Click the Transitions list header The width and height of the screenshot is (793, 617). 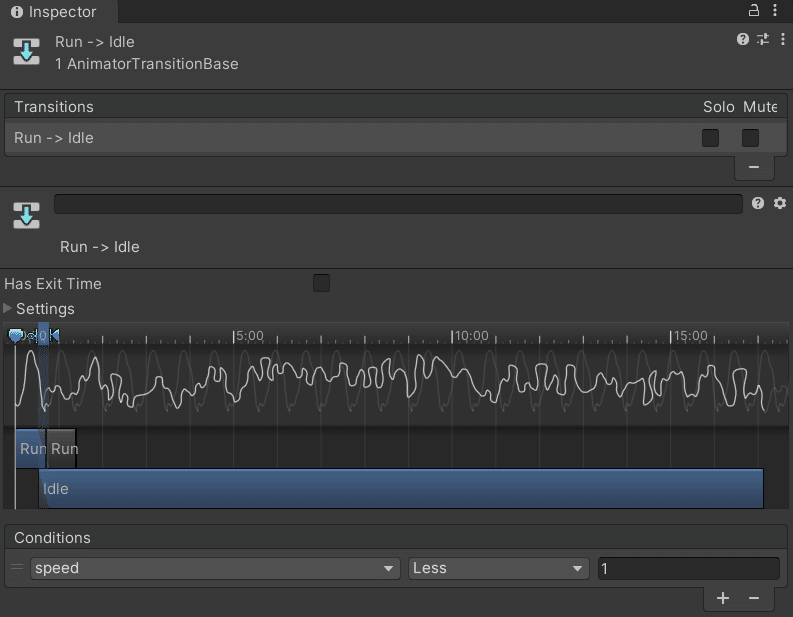pos(395,107)
